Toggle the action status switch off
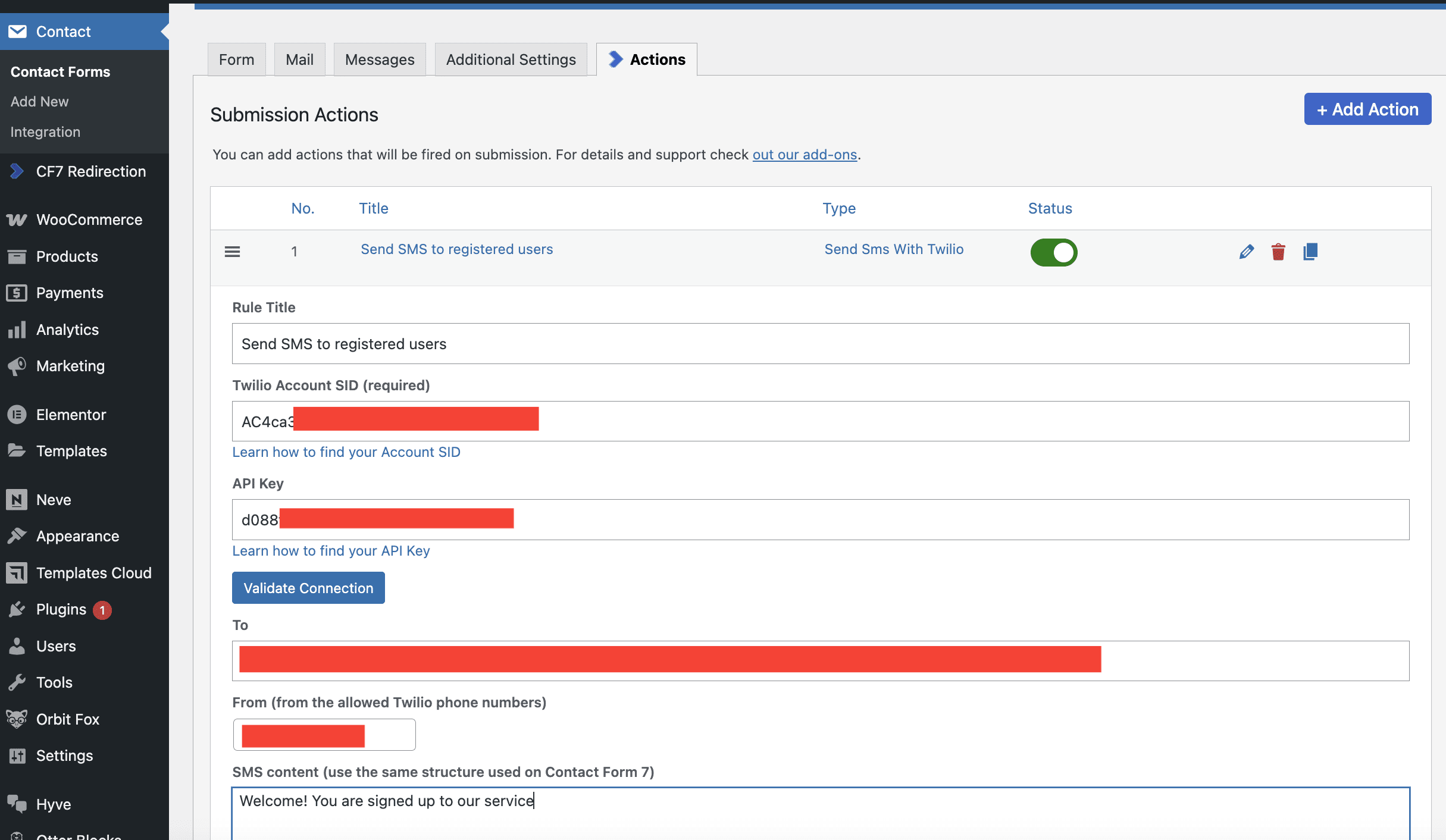Screen dimensions: 1446x840 (1054, 252)
